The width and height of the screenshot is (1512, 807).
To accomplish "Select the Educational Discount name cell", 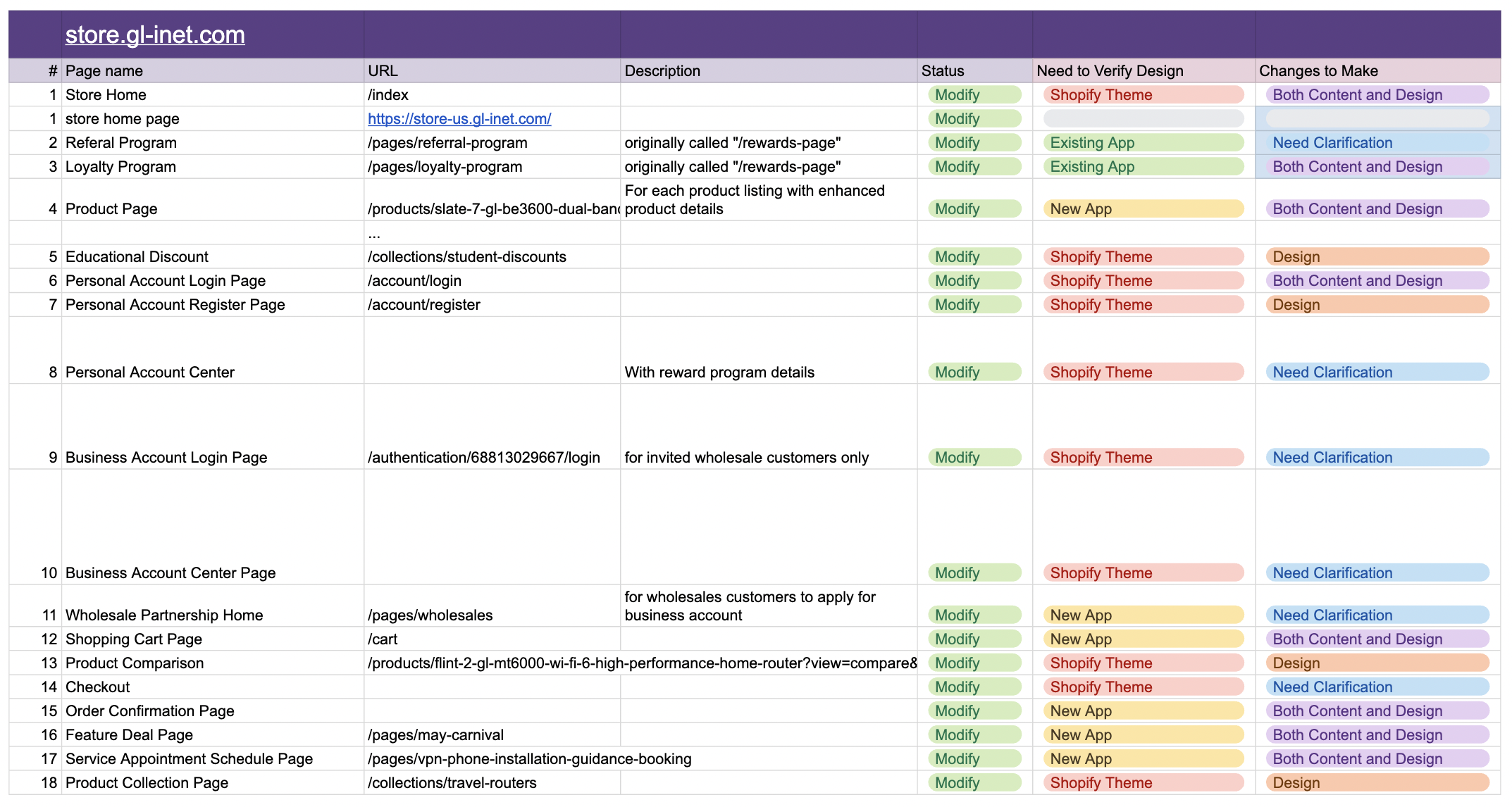I will pos(213,257).
